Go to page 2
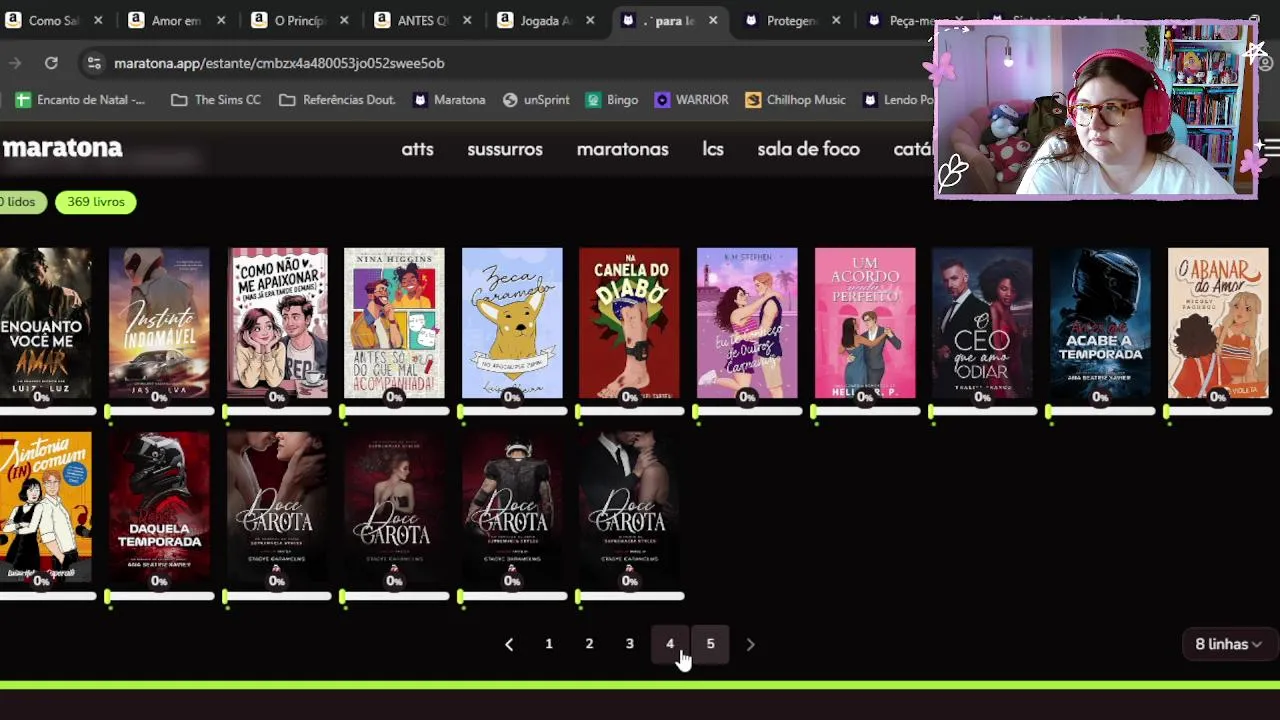This screenshot has height=720, width=1280. 589,644
